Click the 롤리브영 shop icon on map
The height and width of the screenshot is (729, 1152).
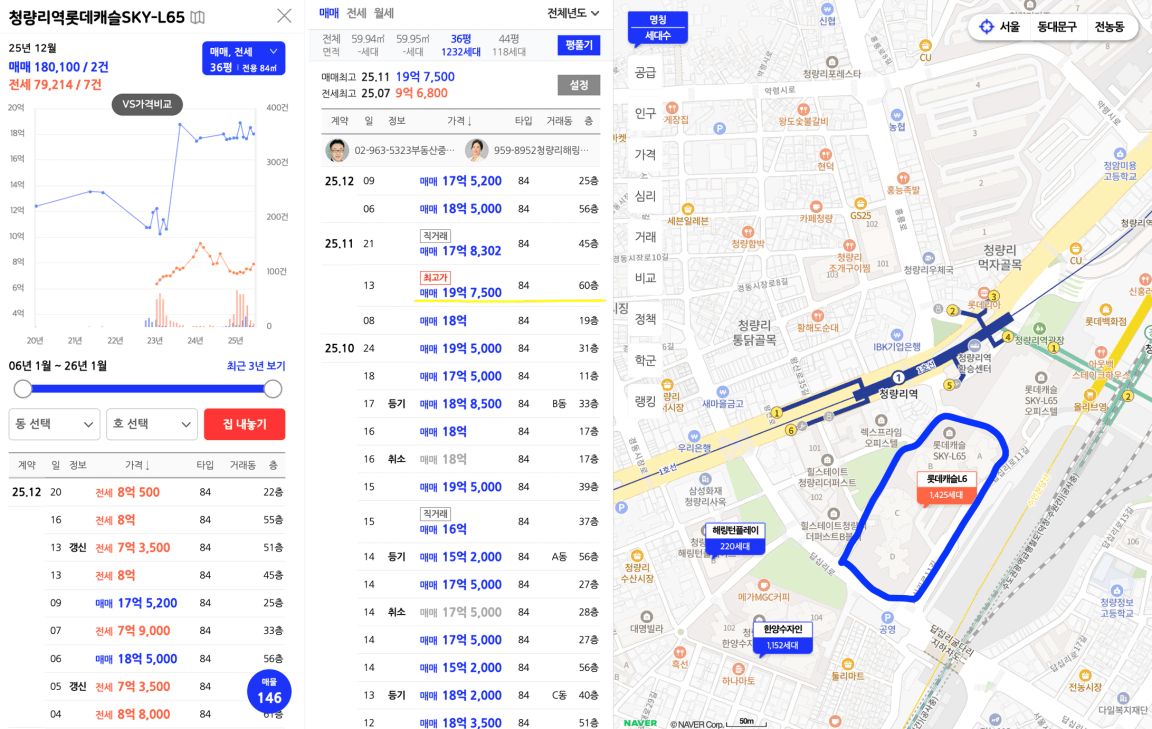pos(1090,395)
